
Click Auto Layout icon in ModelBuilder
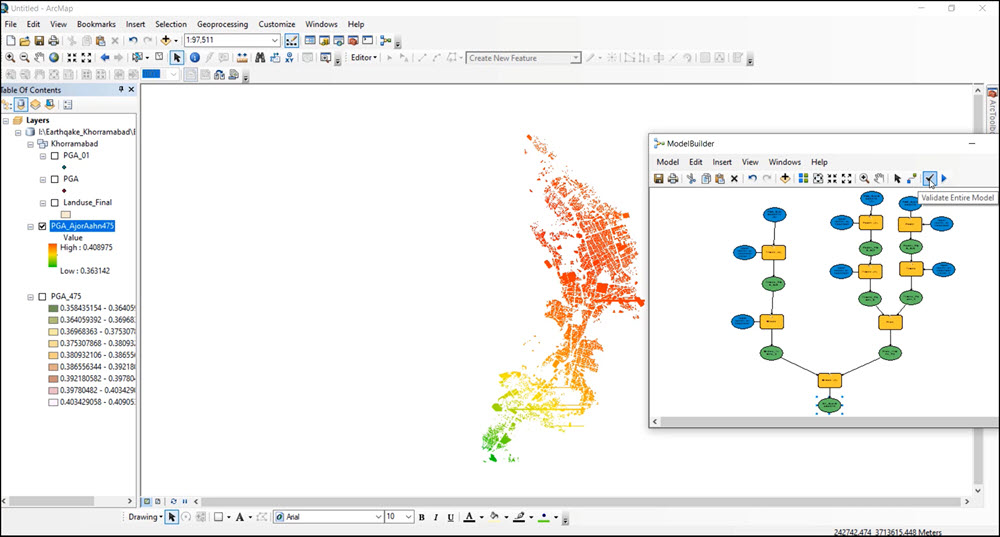click(x=803, y=178)
